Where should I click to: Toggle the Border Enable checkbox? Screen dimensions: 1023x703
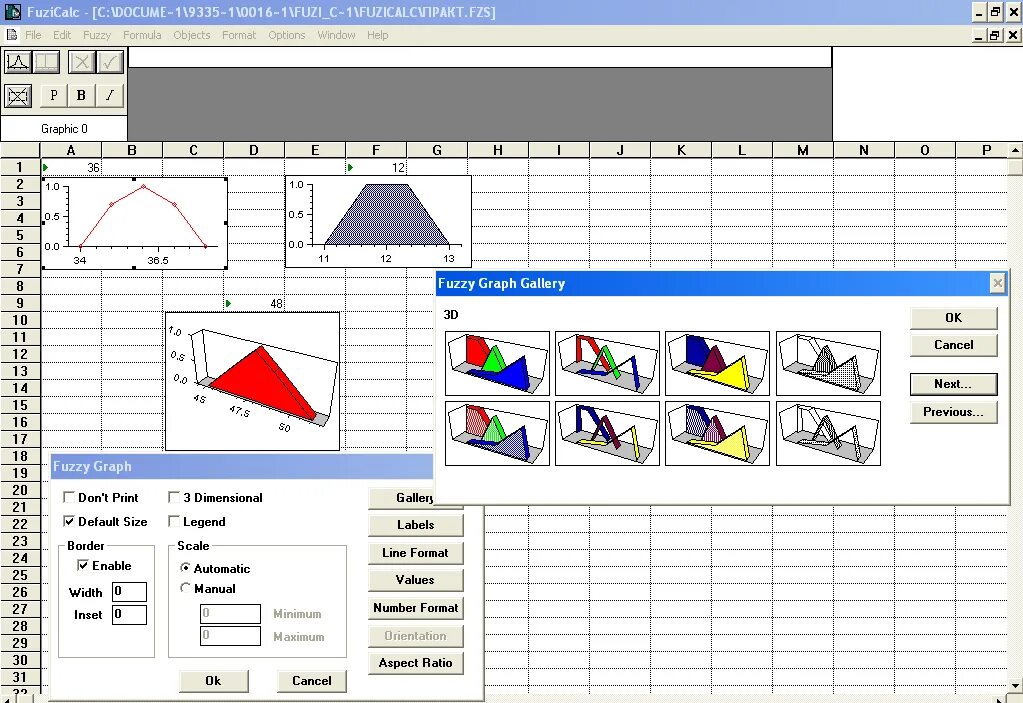tap(82, 565)
